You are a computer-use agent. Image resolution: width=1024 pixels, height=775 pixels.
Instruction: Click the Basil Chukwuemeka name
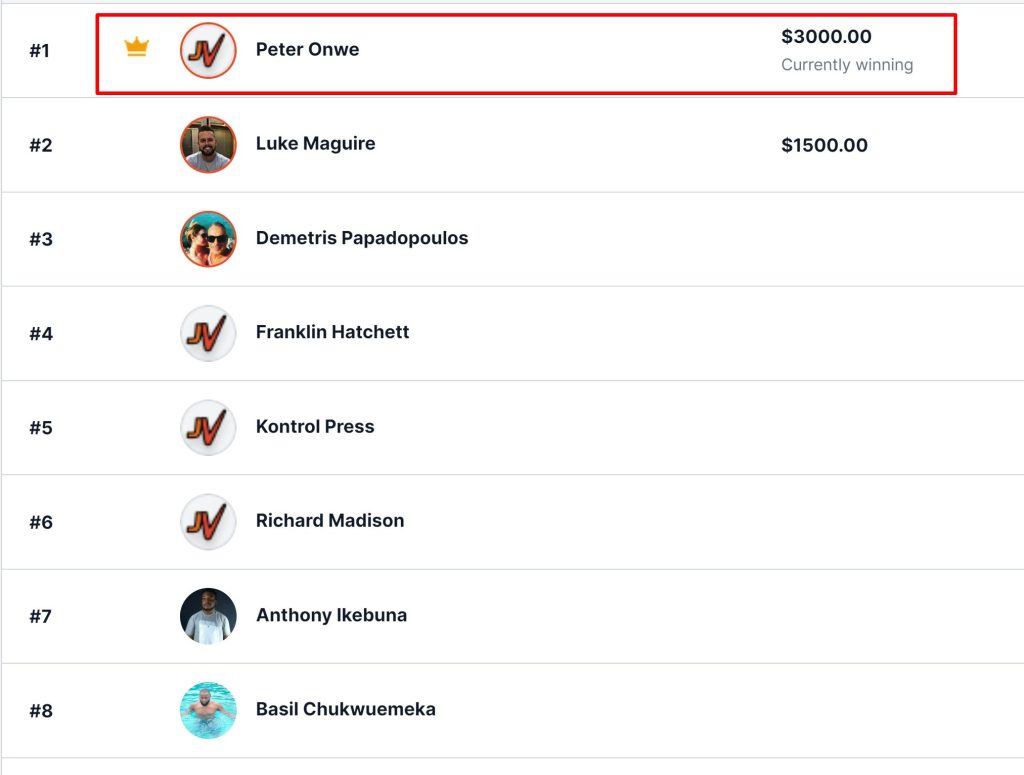click(x=345, y=709)
